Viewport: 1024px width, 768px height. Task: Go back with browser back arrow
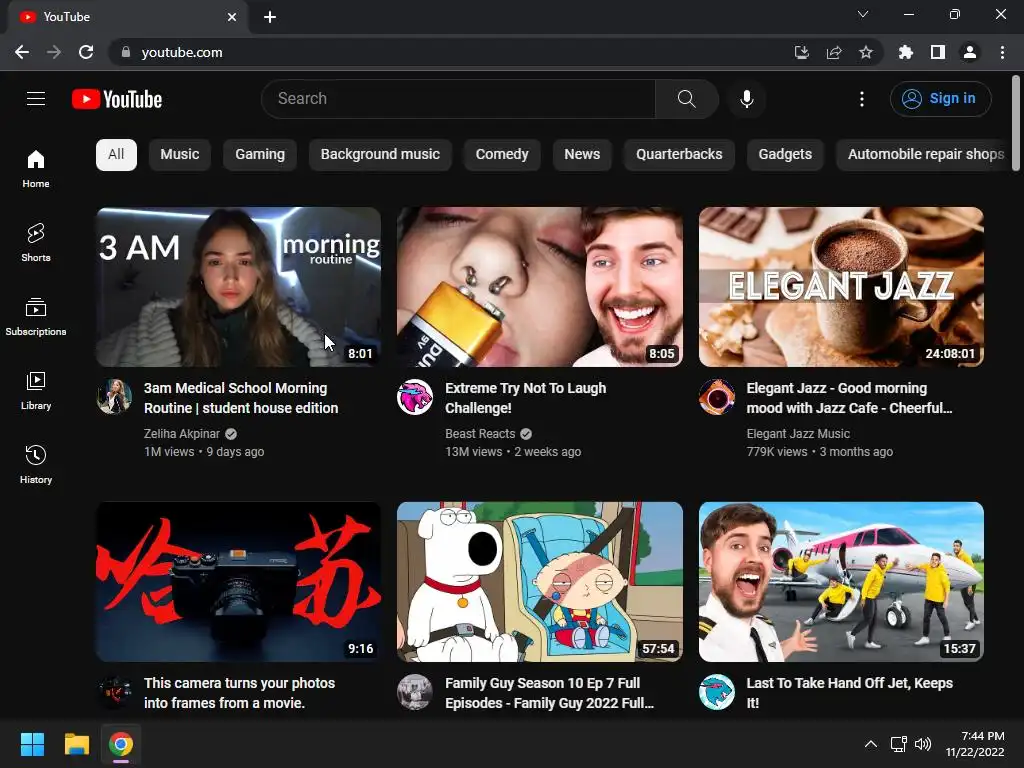tap(22, 52)
